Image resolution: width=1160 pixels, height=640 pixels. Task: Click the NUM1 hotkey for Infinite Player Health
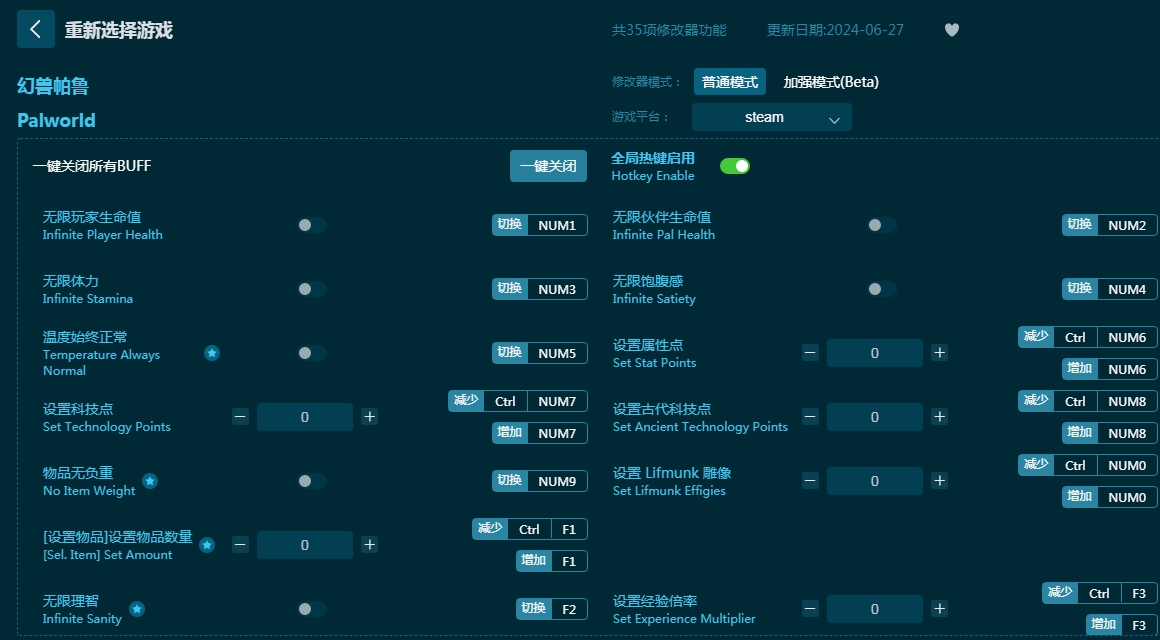pos(557,225)
